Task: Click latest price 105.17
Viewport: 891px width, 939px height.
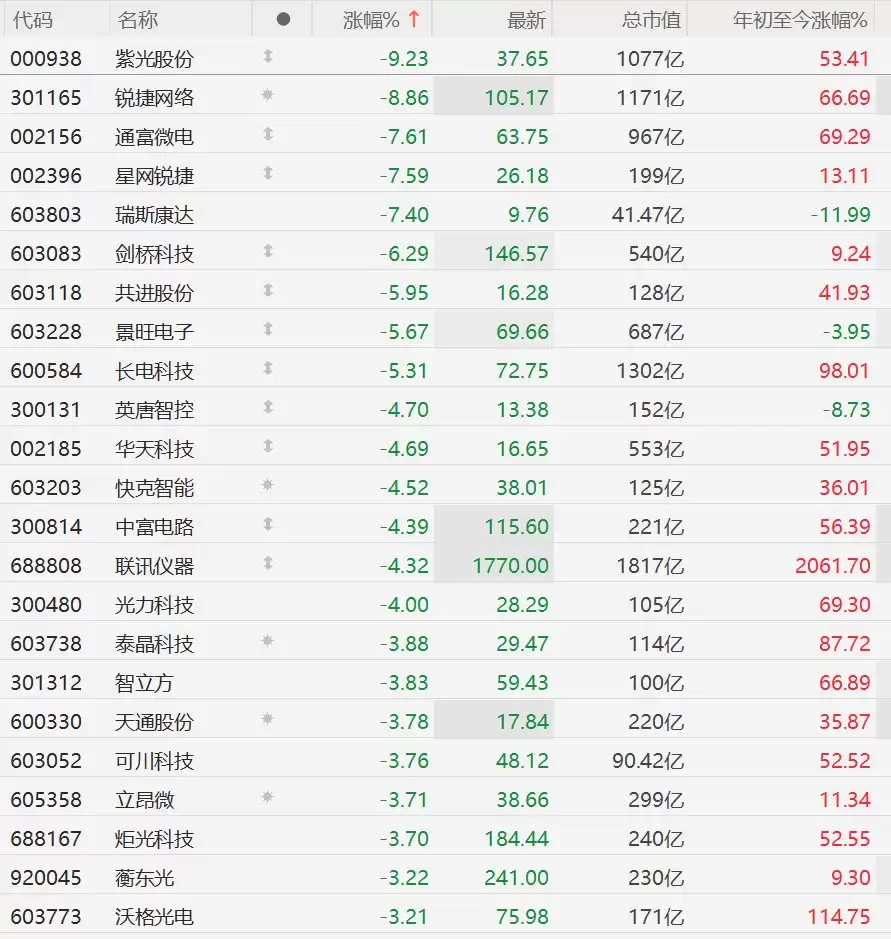Action: point(517,98)
